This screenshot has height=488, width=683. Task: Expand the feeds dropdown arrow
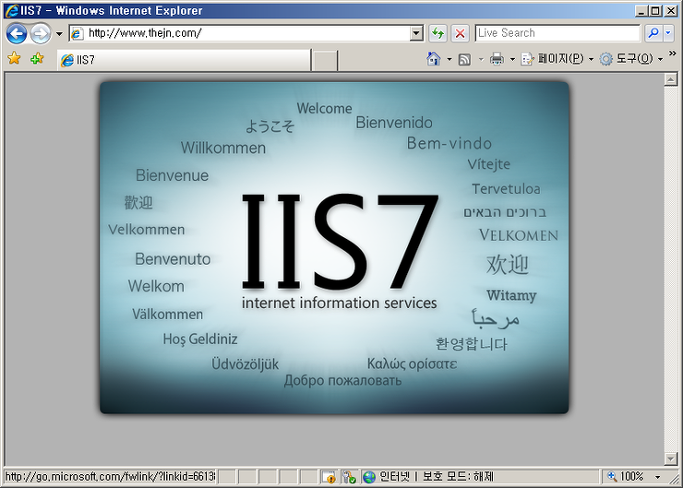(x=481, y=59)
